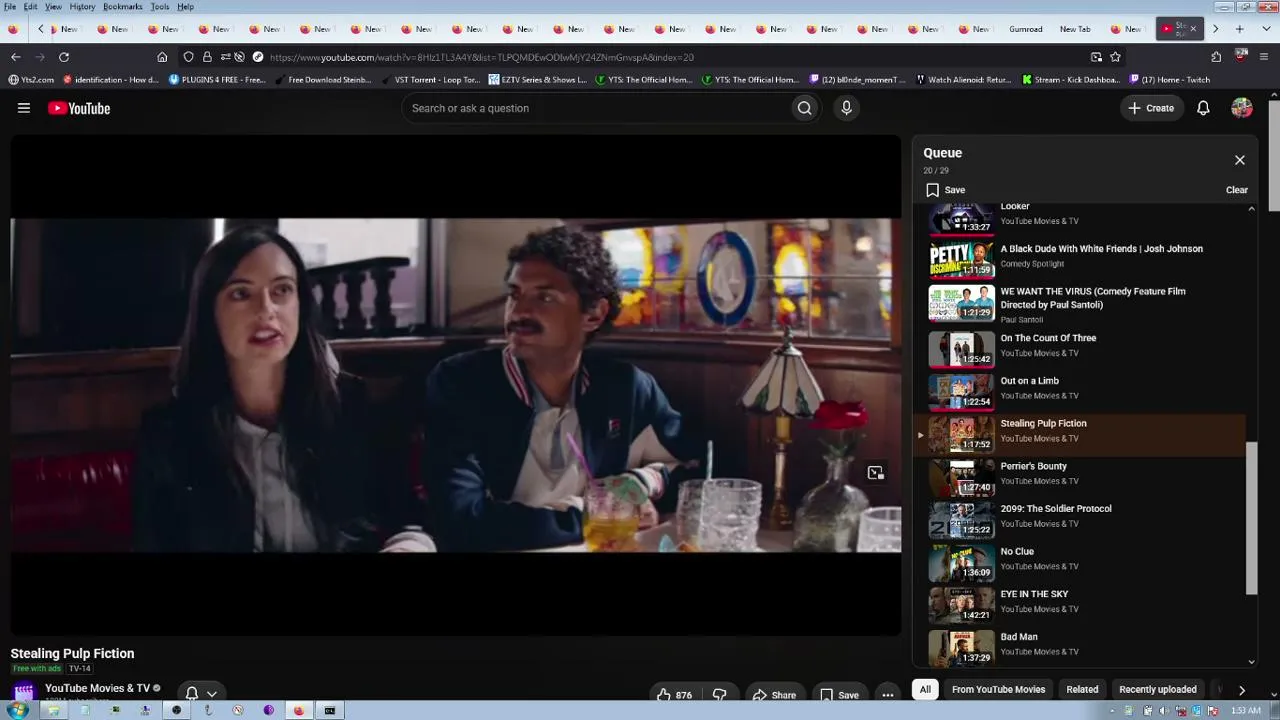Expand the channel notification bell dropdown
1280x720 pixels.
(201, 693)
